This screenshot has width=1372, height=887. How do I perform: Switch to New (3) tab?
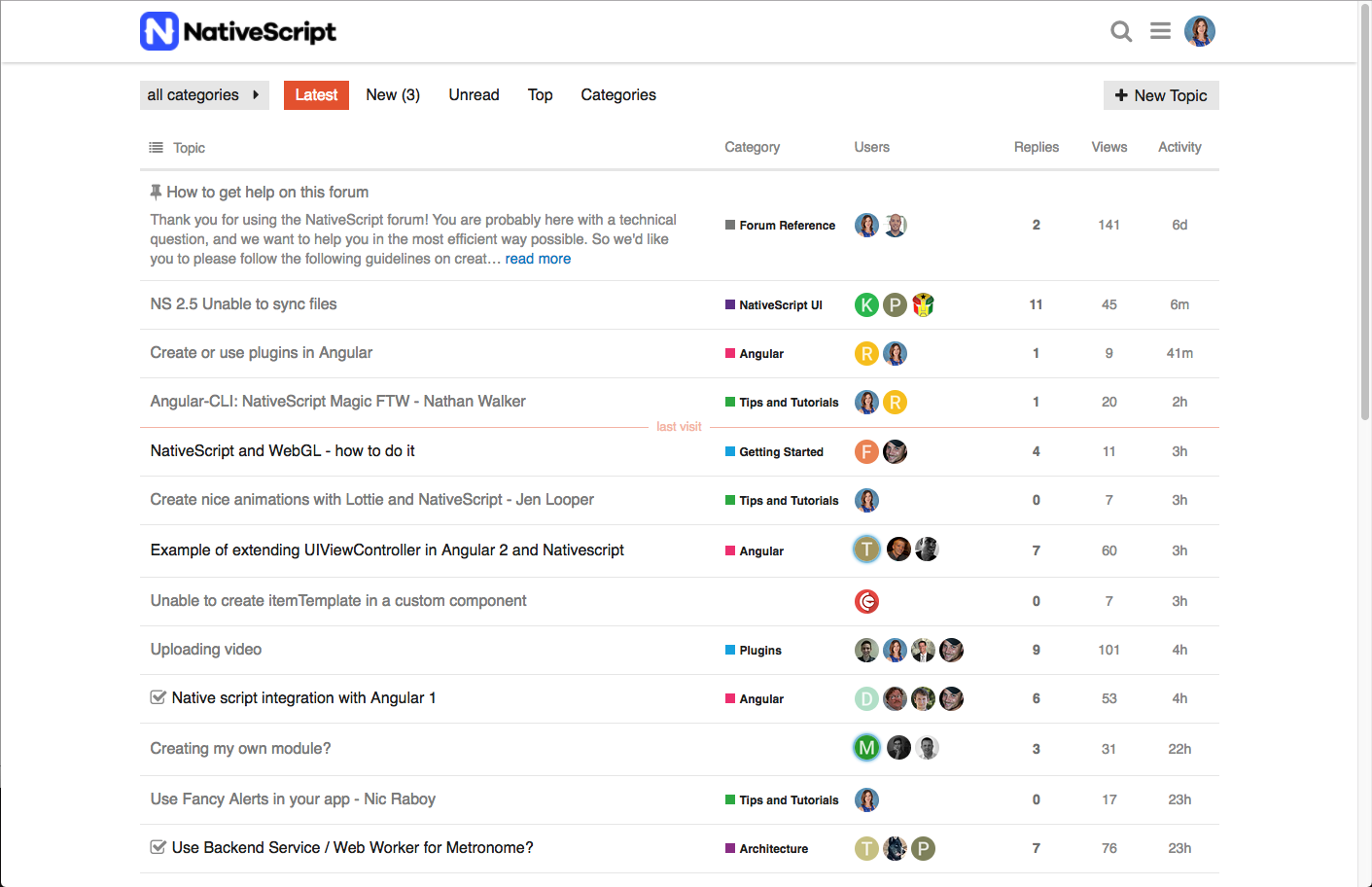[x=393, y=95]
